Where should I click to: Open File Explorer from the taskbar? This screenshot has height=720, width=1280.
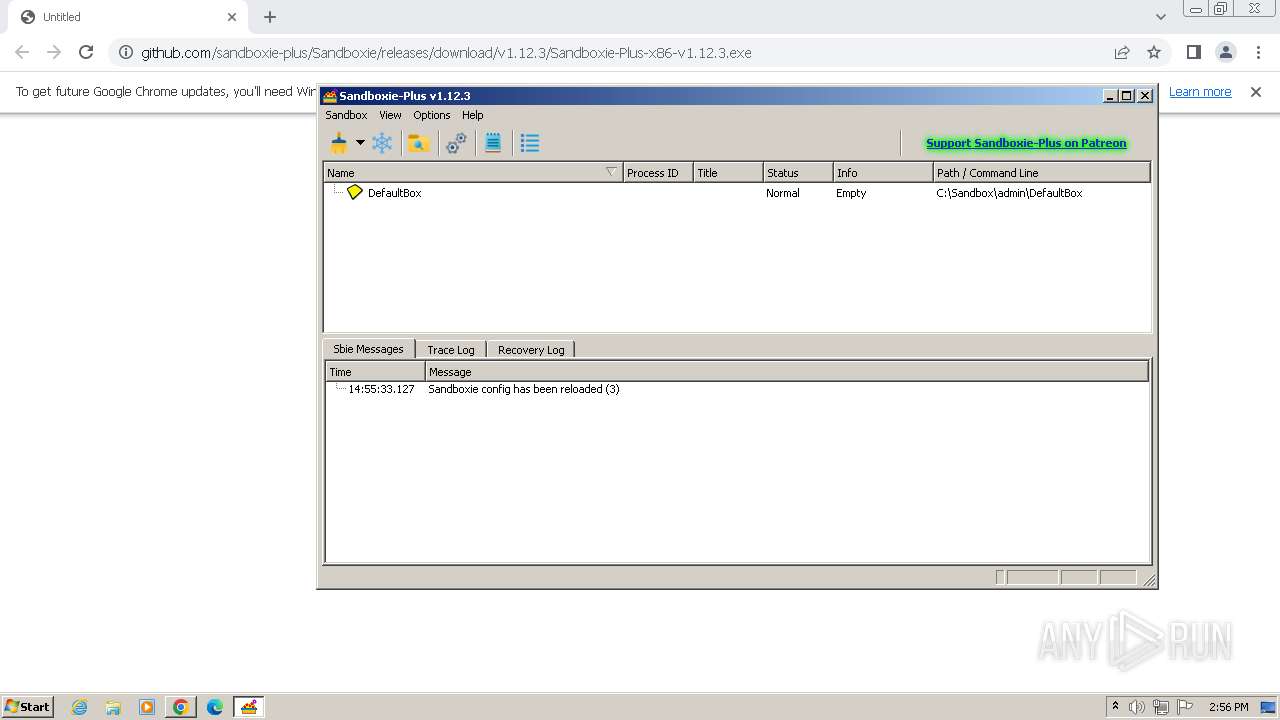pos(113,707)
